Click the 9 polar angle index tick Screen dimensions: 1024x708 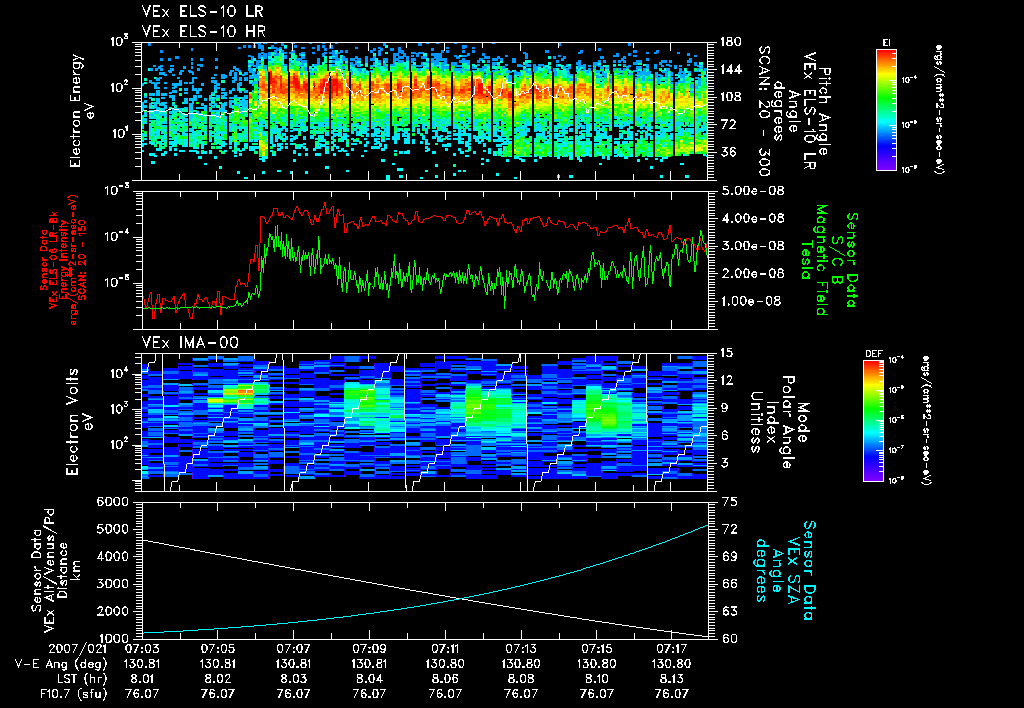[x=723, y=408]
